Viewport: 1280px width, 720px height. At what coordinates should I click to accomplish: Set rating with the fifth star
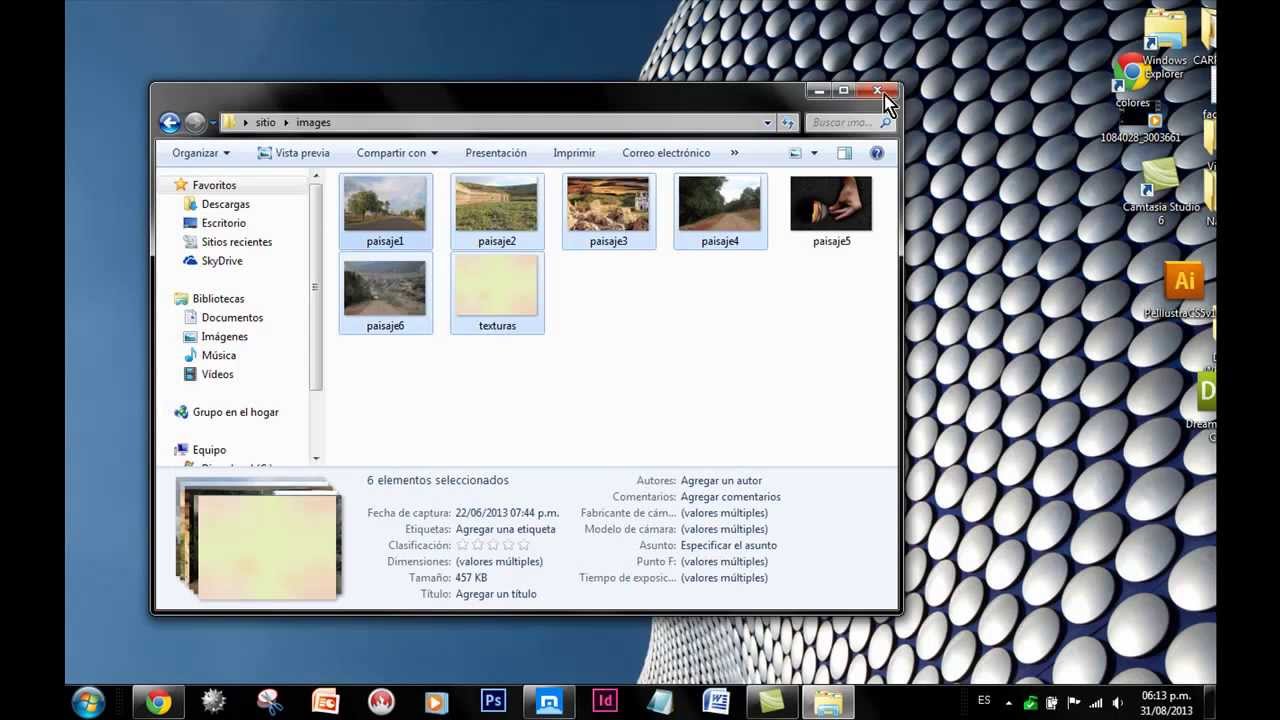(524, 545)
